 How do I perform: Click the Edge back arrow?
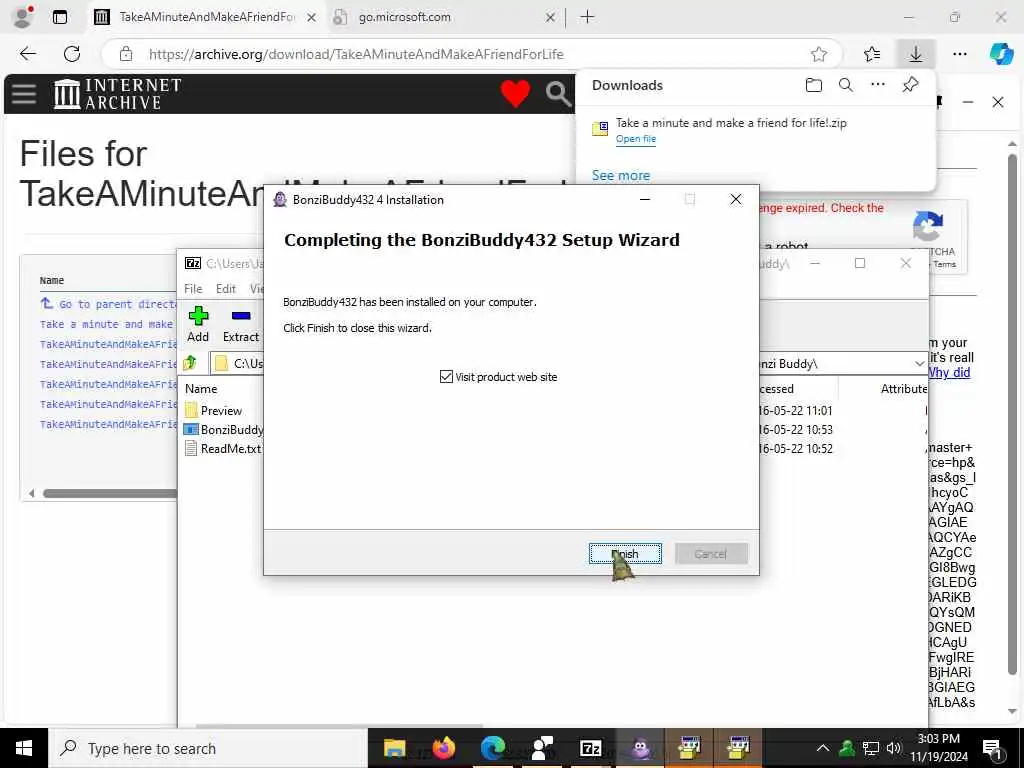tap(28, 54)
